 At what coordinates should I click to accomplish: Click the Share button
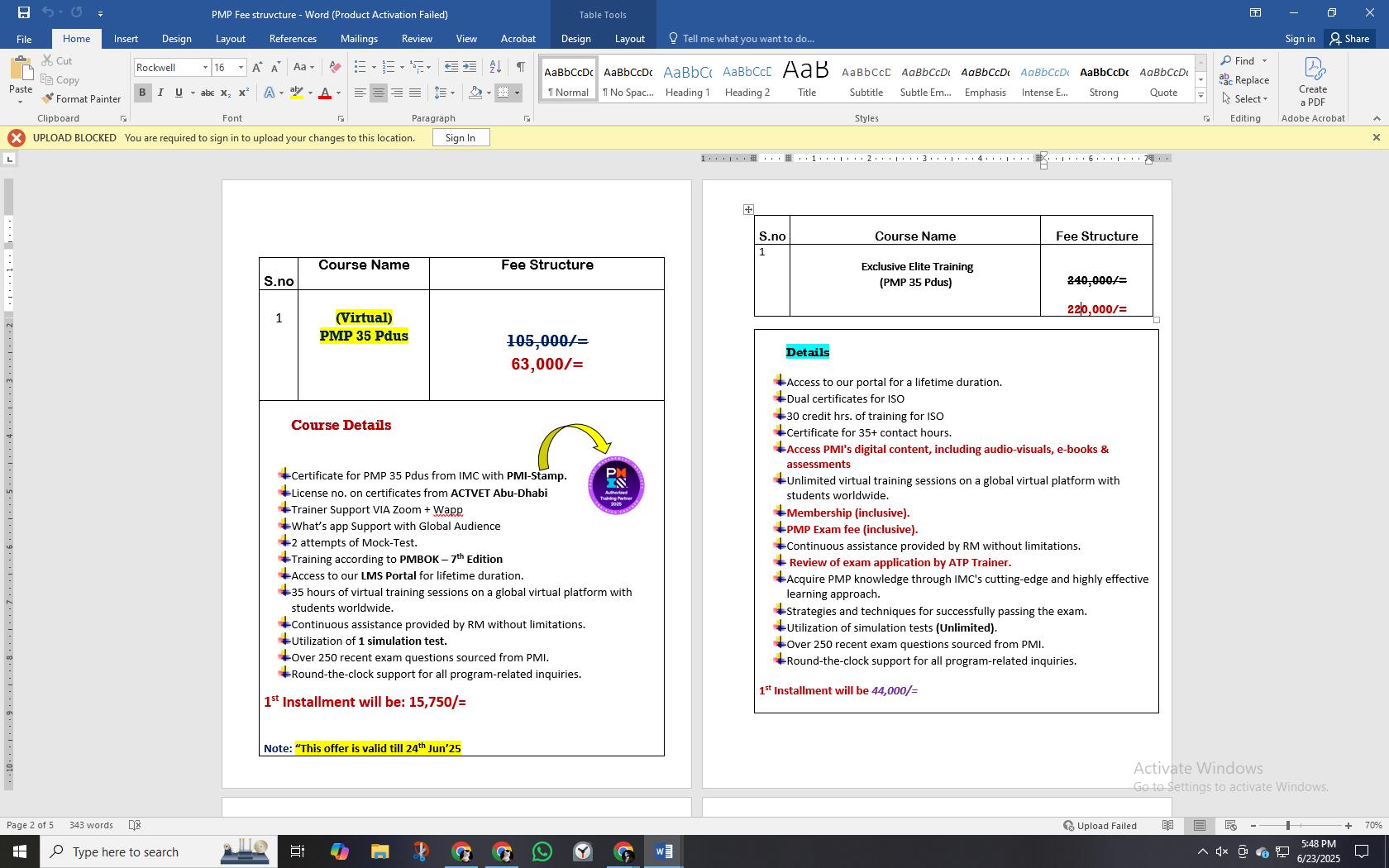click(x=1349, y=39)
